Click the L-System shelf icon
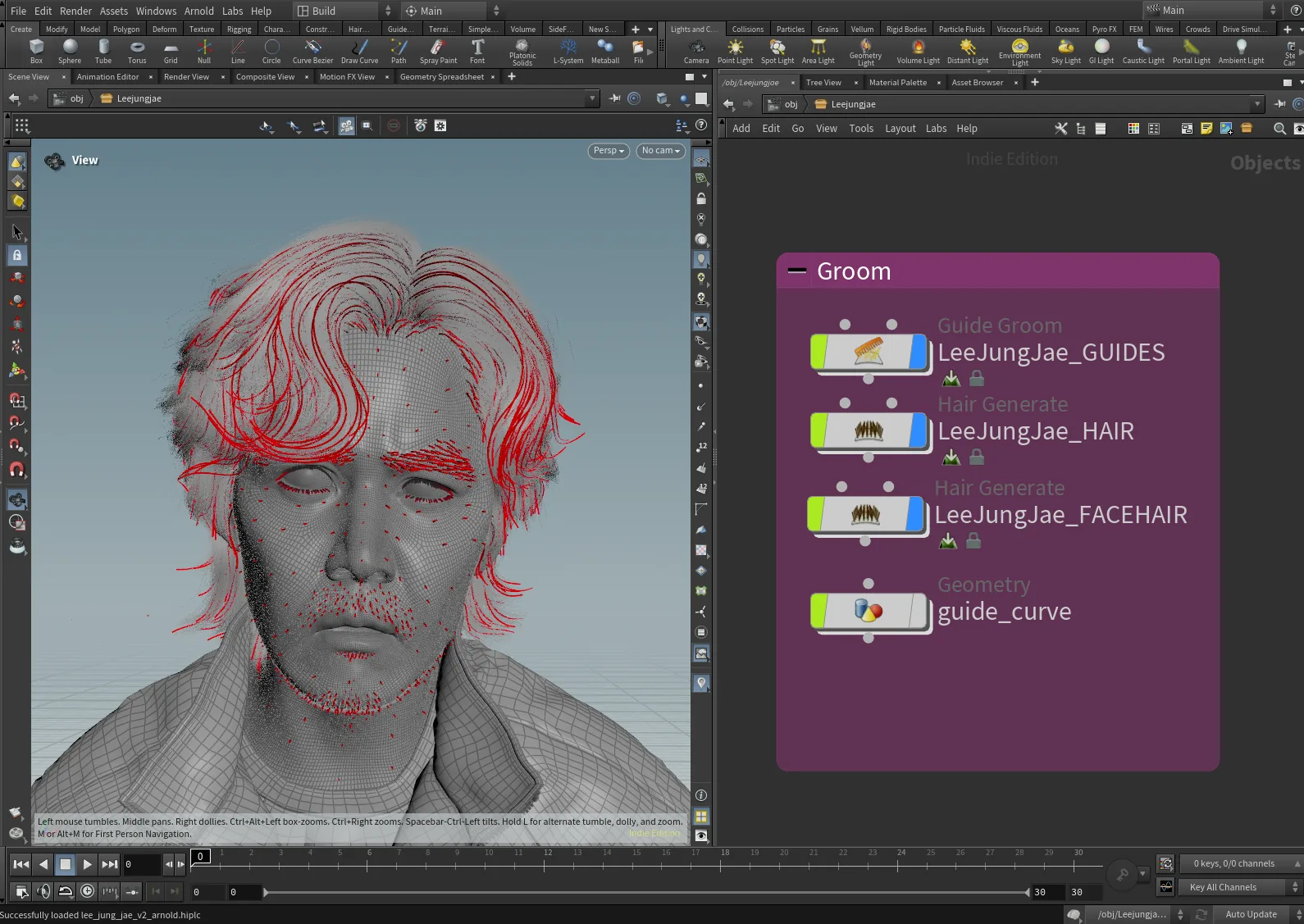Screen dimensions: 1304x924 [568, 51]
